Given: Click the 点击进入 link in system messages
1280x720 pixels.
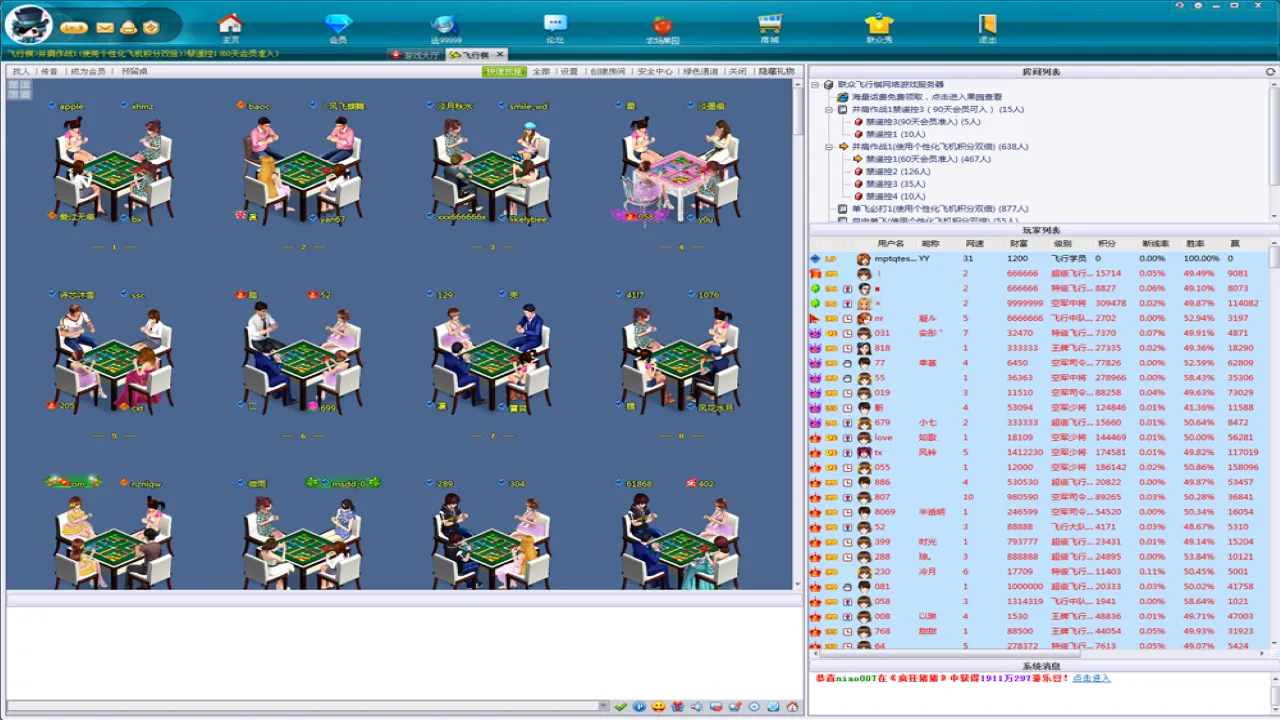Looking at the screenshot, I should tap(1091, 679).
